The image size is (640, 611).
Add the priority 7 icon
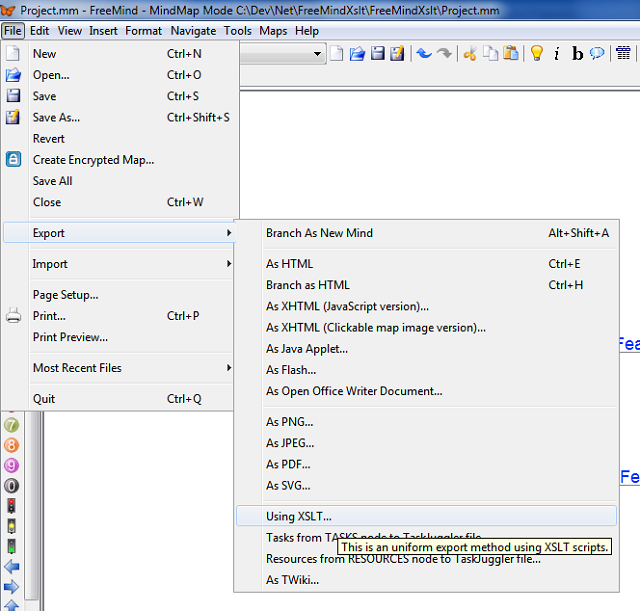click(11, 425)
